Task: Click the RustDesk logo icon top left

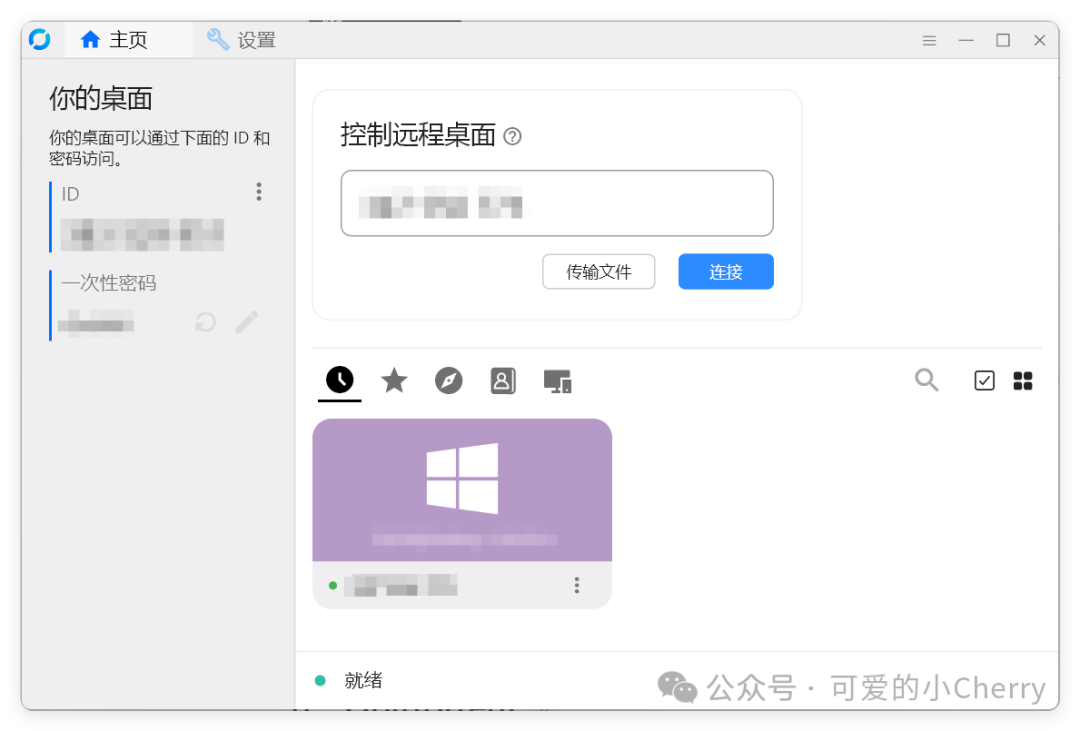Action: (x=41, y=39)
